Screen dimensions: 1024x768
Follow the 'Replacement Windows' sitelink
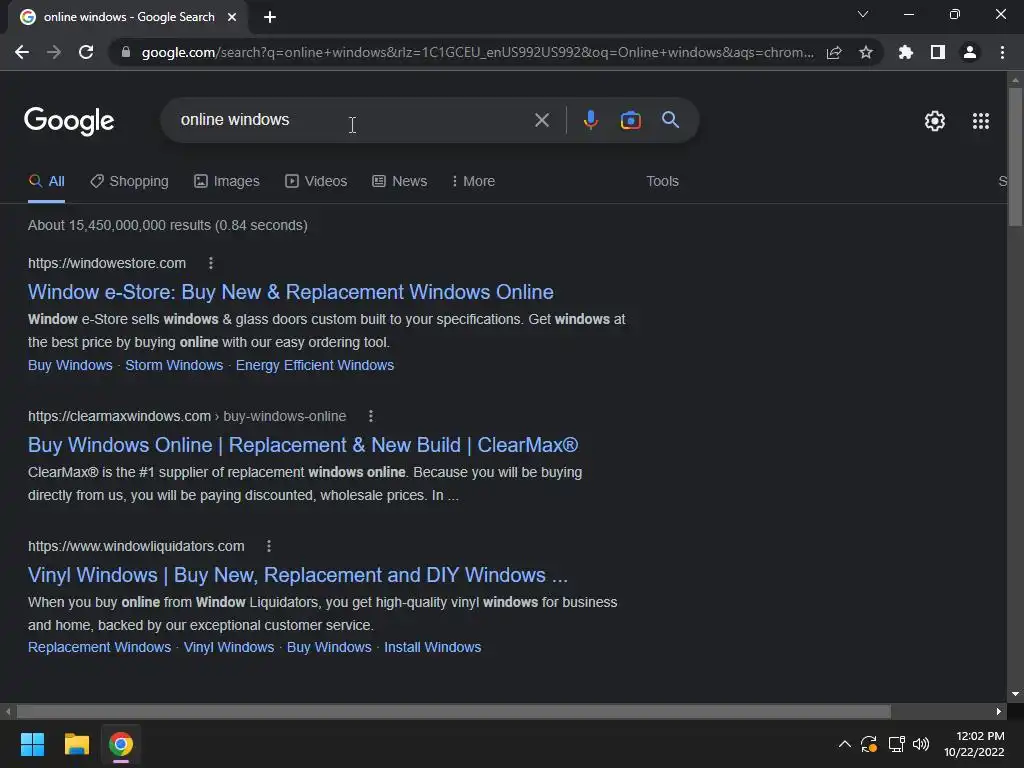(x=99, y=647)
